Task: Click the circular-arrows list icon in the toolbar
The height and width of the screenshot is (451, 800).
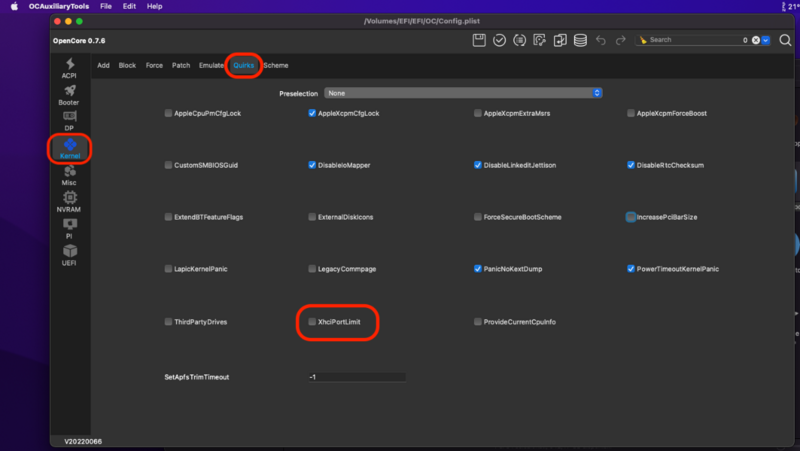Action: (x=519, y=40)
